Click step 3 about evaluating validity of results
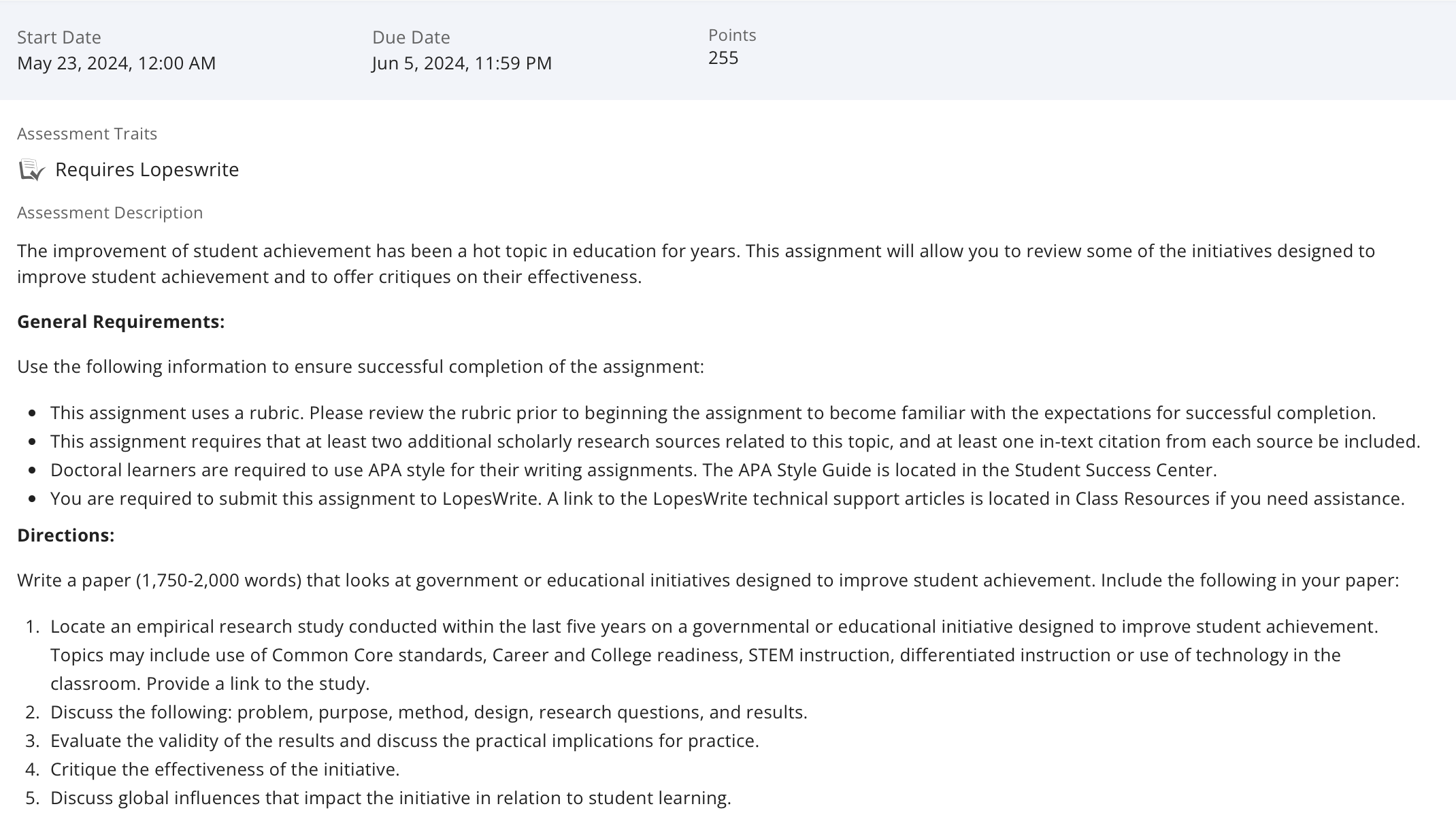This screenshot has width=1456, height=830. click(x=405, y=741)
